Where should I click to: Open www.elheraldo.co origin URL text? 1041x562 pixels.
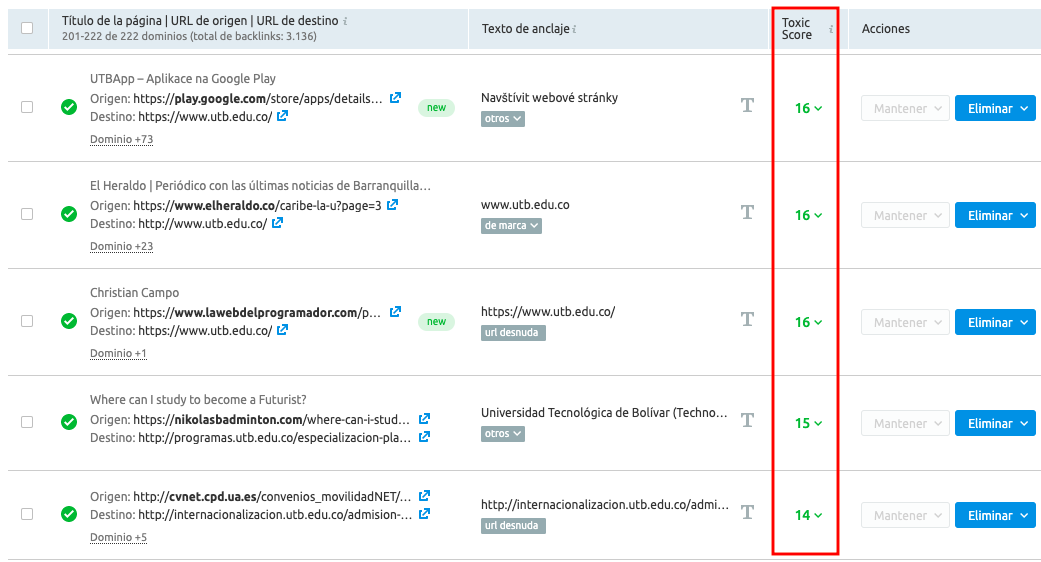click(x=257, y=206)
